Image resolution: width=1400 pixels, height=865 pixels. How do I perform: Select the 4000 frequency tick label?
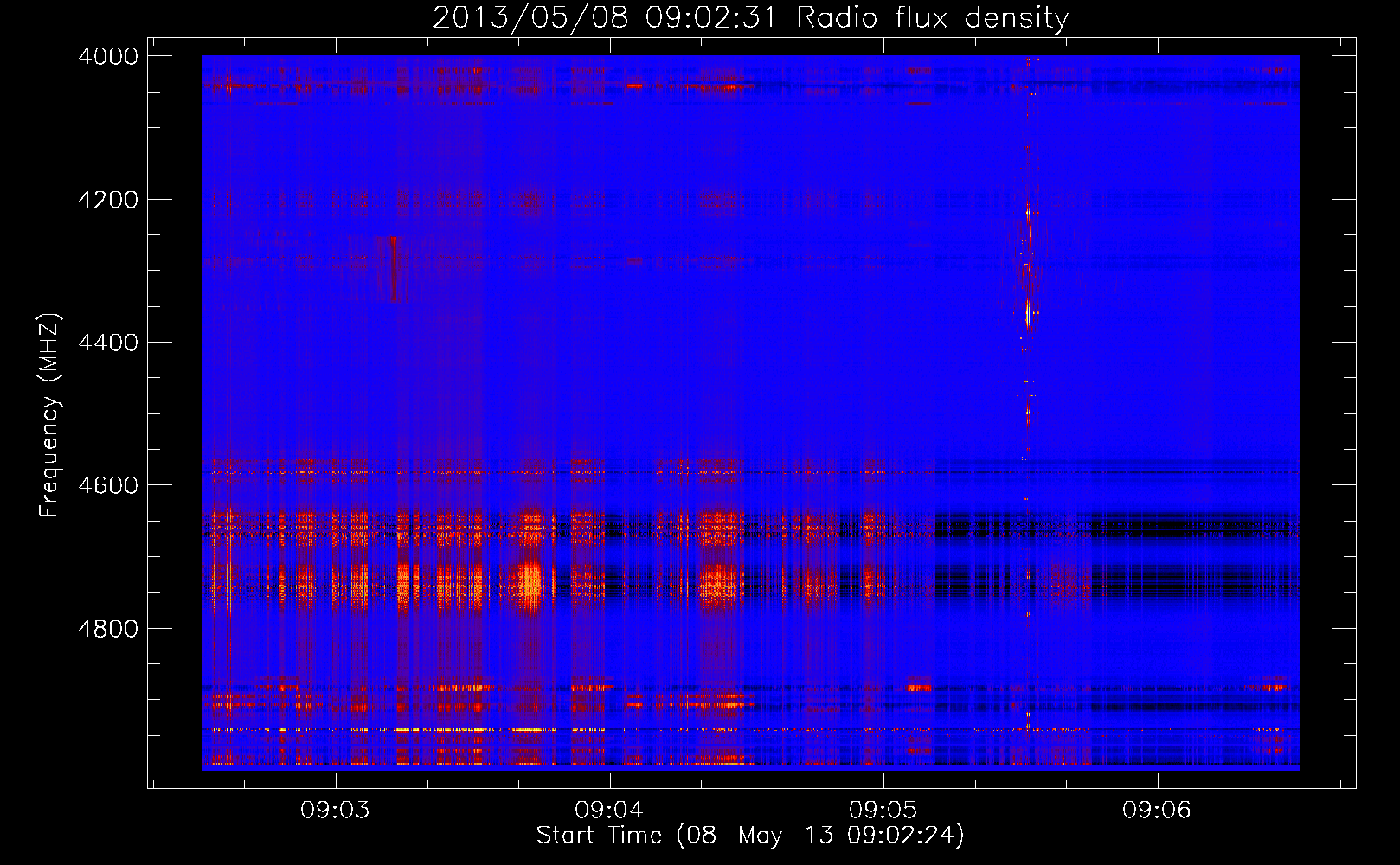point(108,56)
